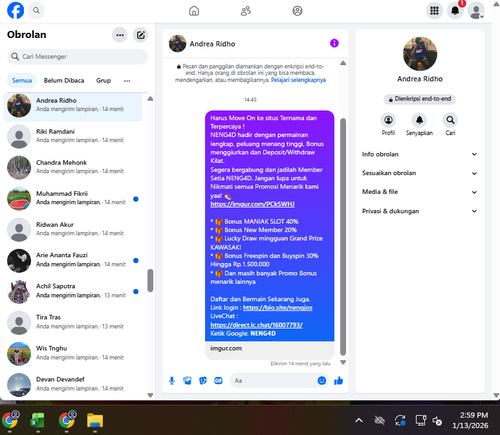Open the Facebook logo home
Screen dimensions: 500x435
coord(15,10)
